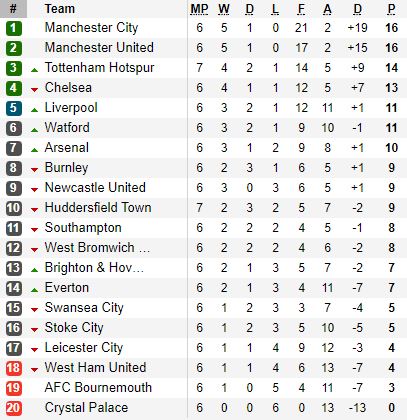Click red down arrow beside Chelsea

(x=34, y=89)
